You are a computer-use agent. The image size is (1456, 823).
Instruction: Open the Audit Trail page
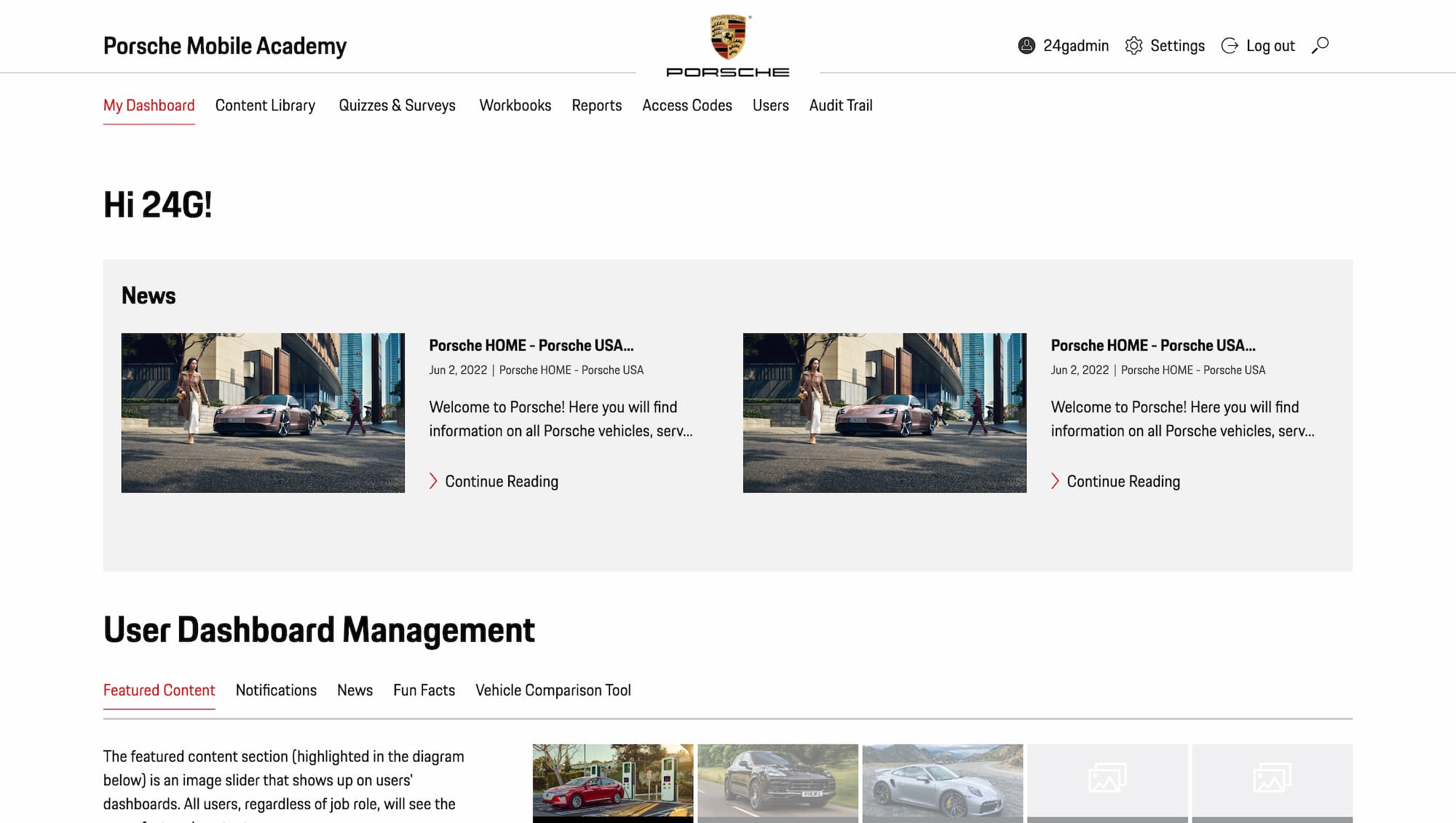(840, 106)
